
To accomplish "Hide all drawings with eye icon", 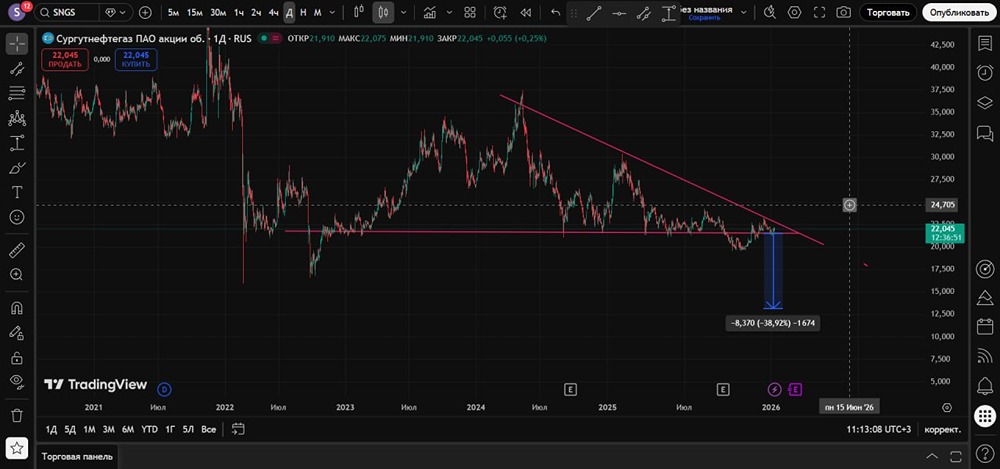I will [17, 382].
